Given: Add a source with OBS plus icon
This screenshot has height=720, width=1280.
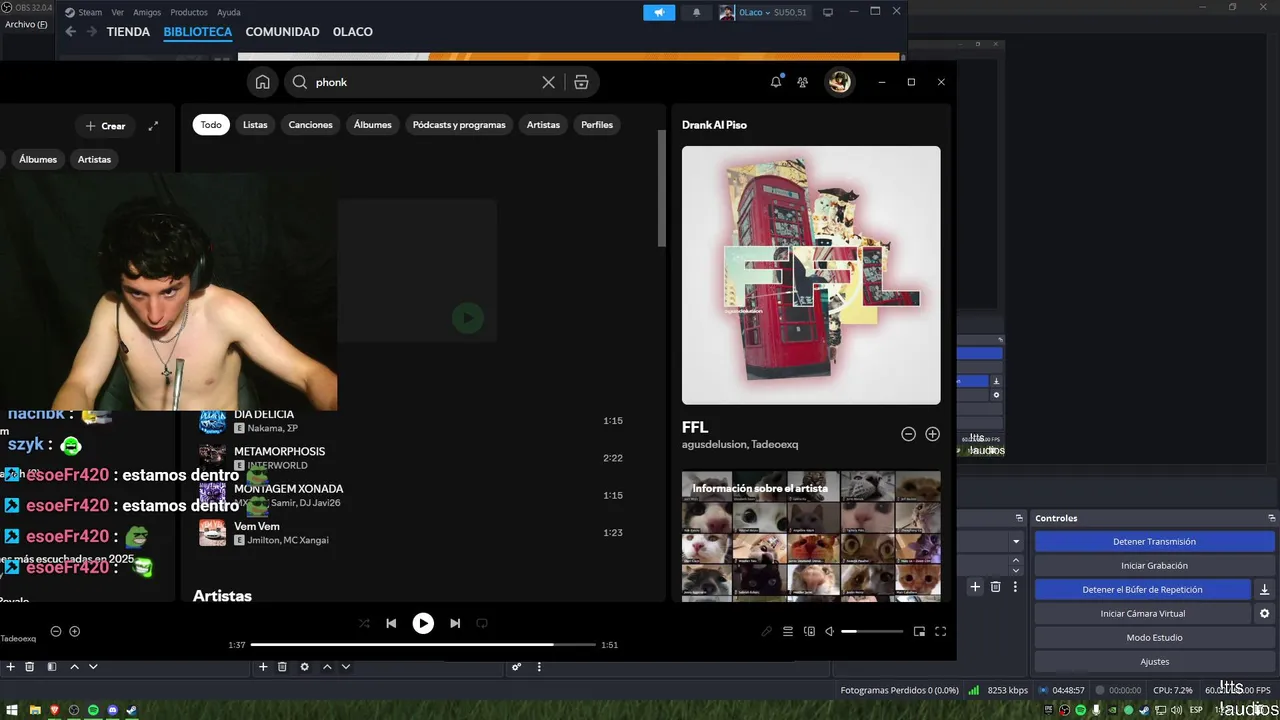Looking at the screenshot, I should pyautogui.click(x=263, y=667).
